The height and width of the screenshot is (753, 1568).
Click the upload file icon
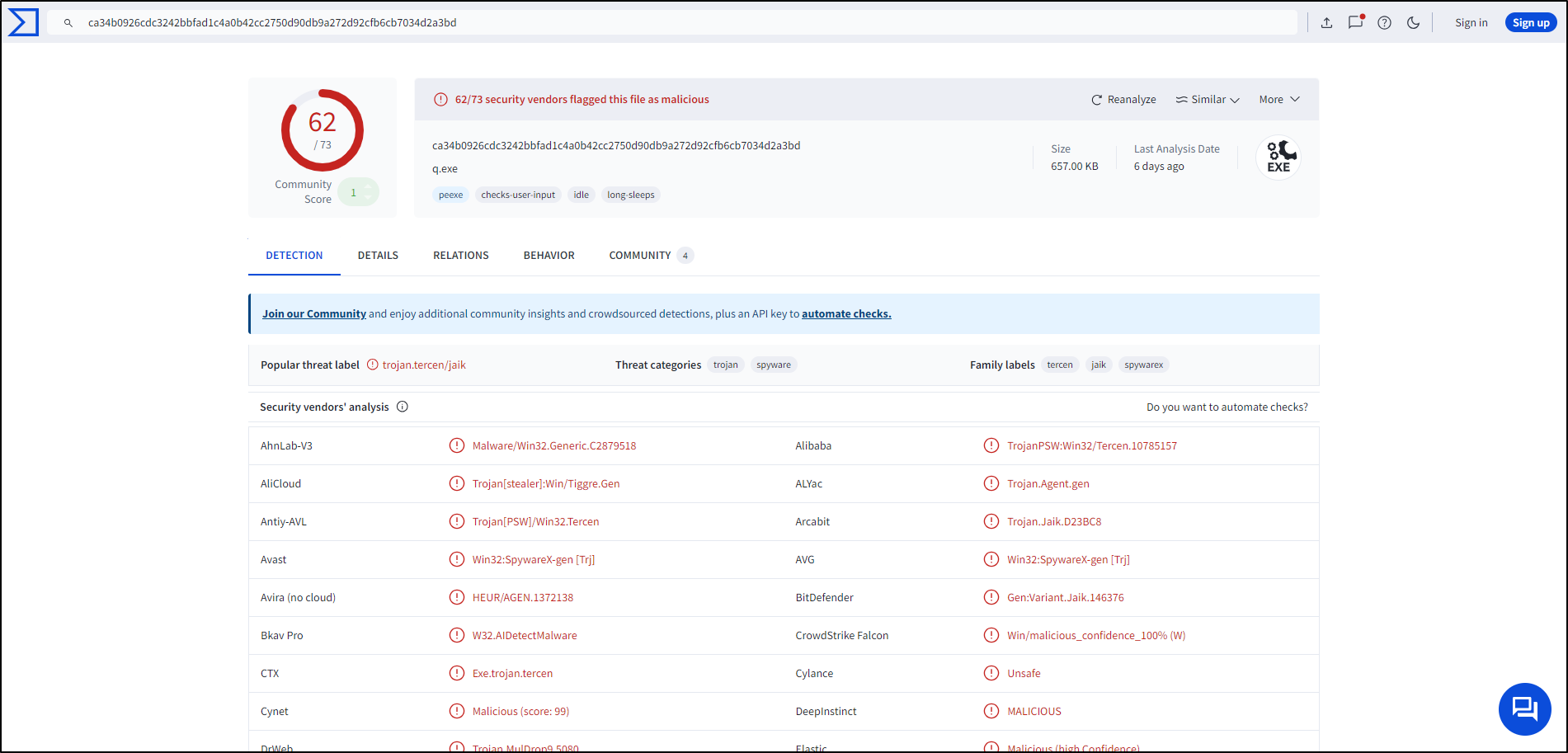pyautogui.click(x=1326, y=23)
